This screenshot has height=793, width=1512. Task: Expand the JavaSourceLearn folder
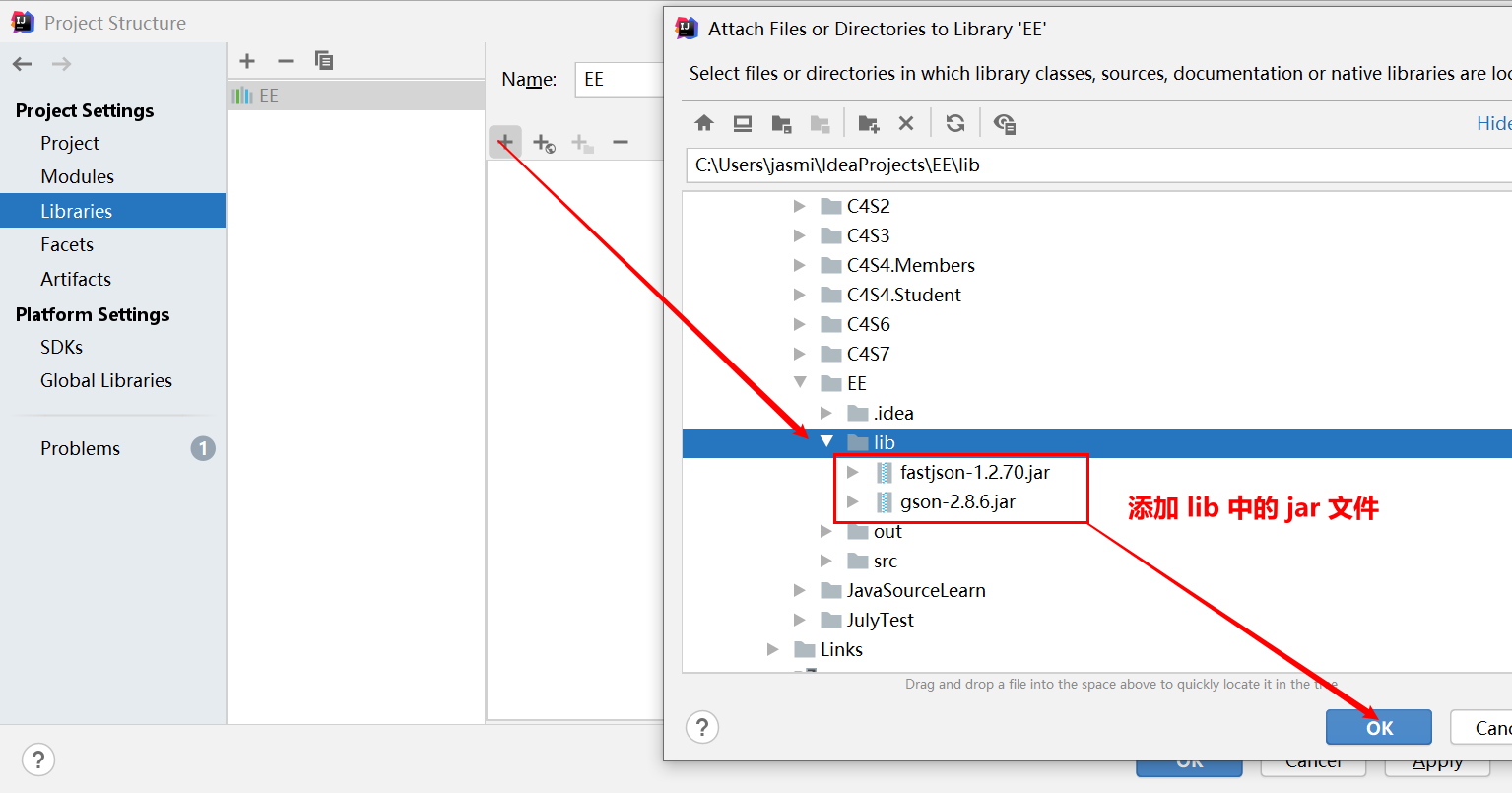point(800,590)
